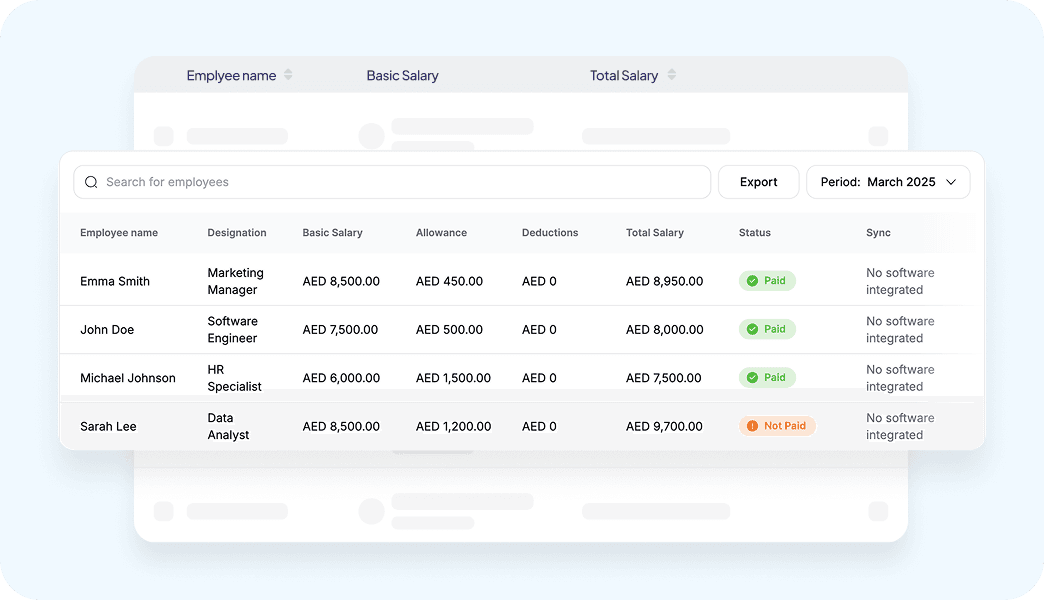Click the horizontal scrollbar under the table
The image size is (1044, 600).
coord(433,452)
